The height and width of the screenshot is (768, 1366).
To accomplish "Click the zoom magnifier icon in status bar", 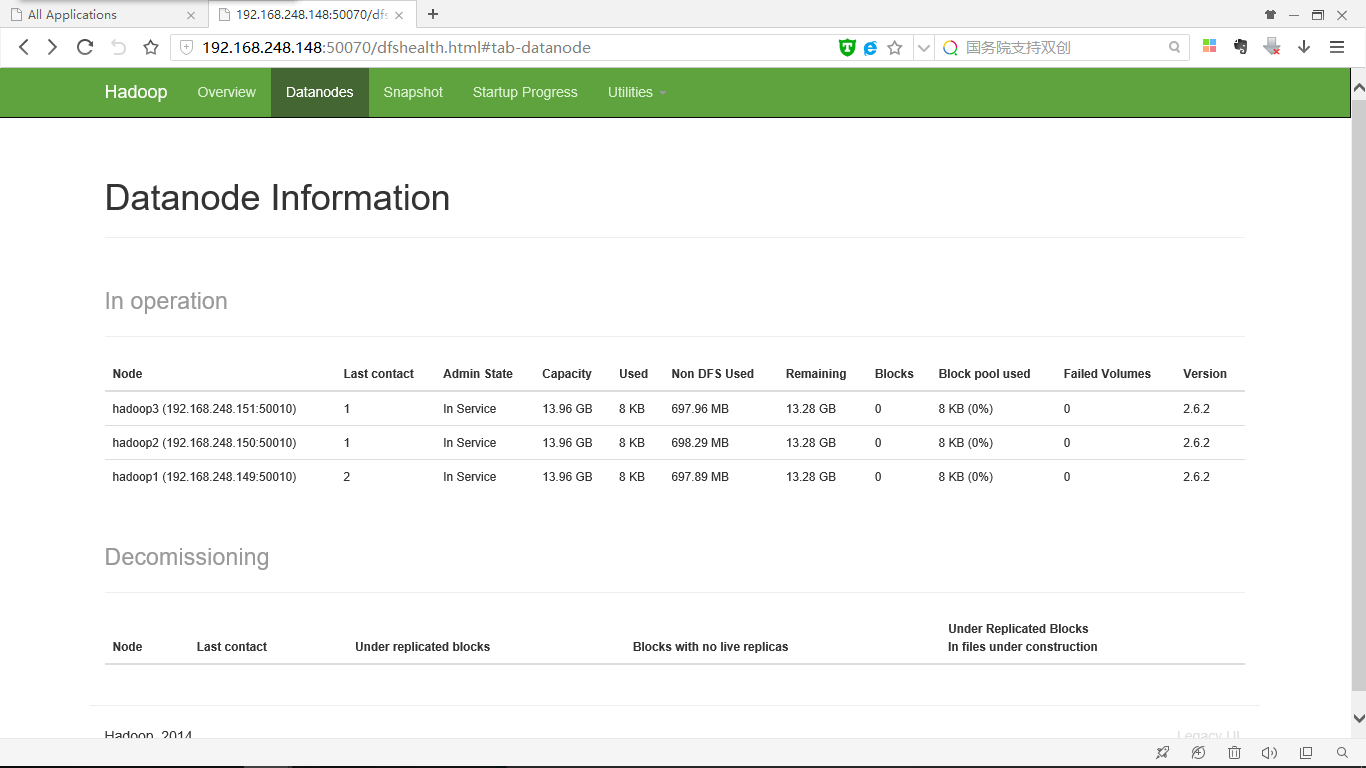I will coord(1342,753).
